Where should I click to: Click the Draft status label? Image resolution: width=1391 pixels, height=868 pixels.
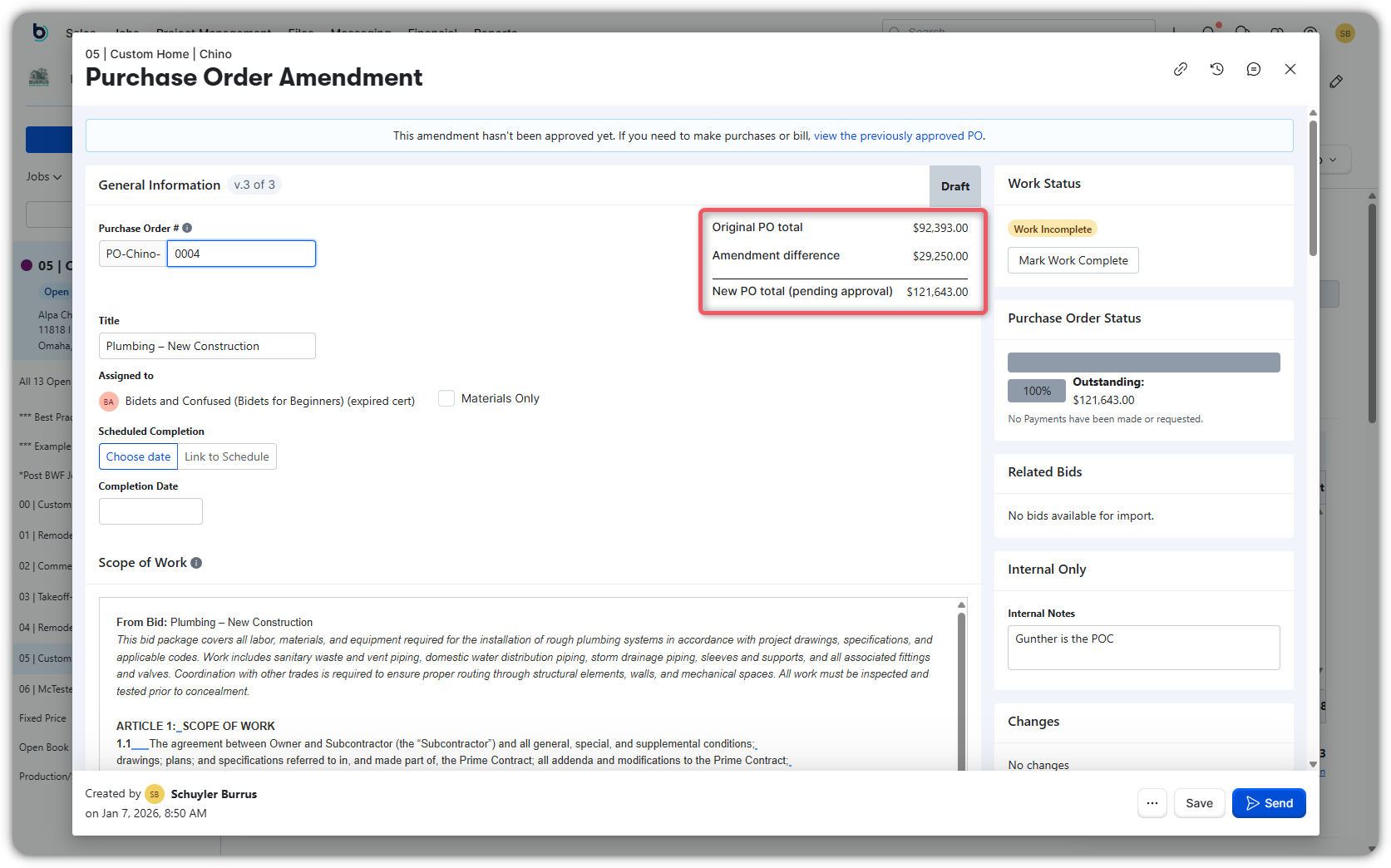(x=954, y=186)
